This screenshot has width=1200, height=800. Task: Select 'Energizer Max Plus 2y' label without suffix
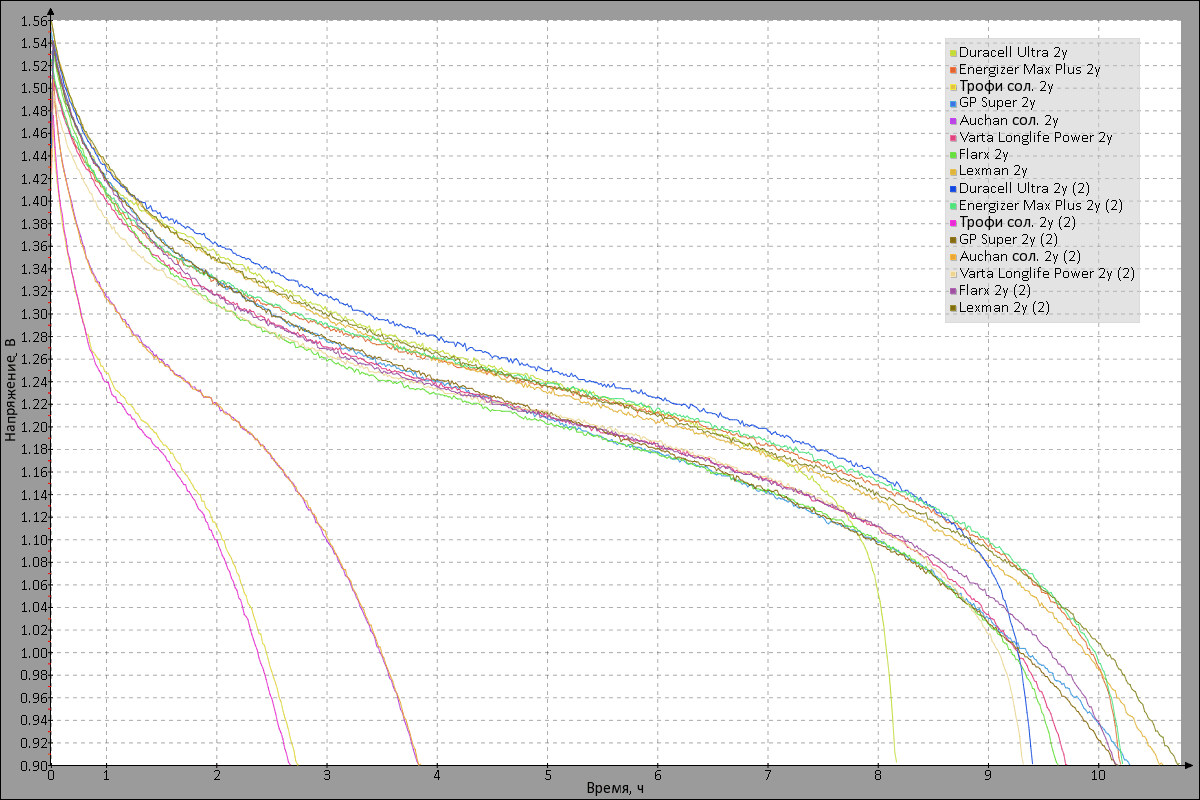pos(1029,69)
